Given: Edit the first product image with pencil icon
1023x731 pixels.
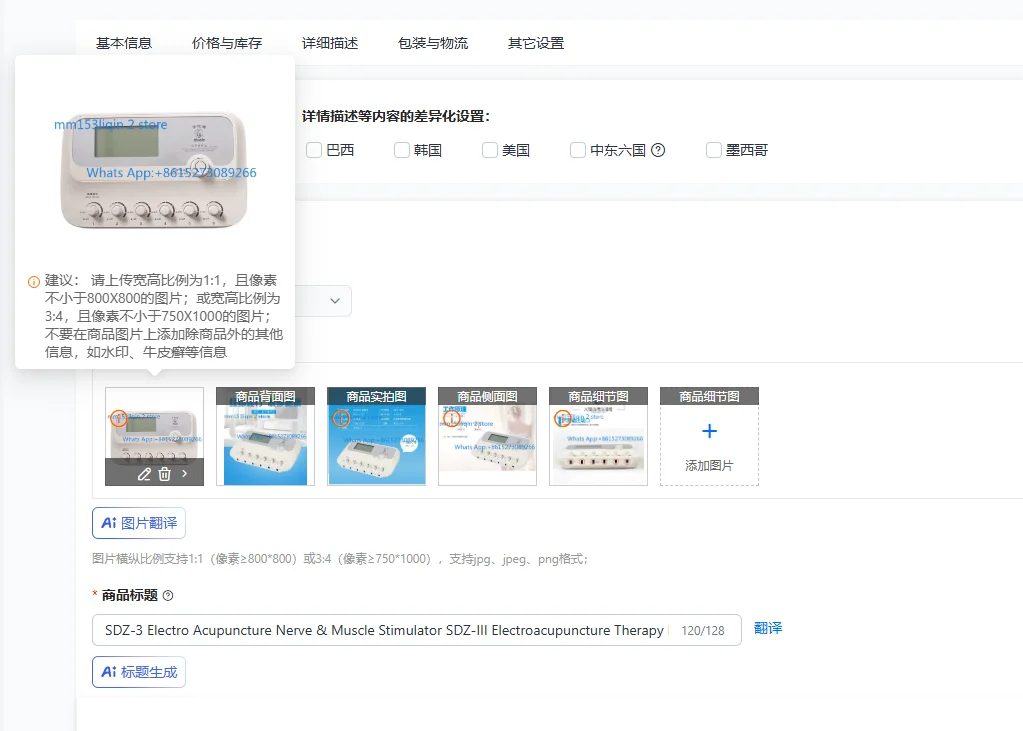Looking at the screenshot, I should (144, 474).
